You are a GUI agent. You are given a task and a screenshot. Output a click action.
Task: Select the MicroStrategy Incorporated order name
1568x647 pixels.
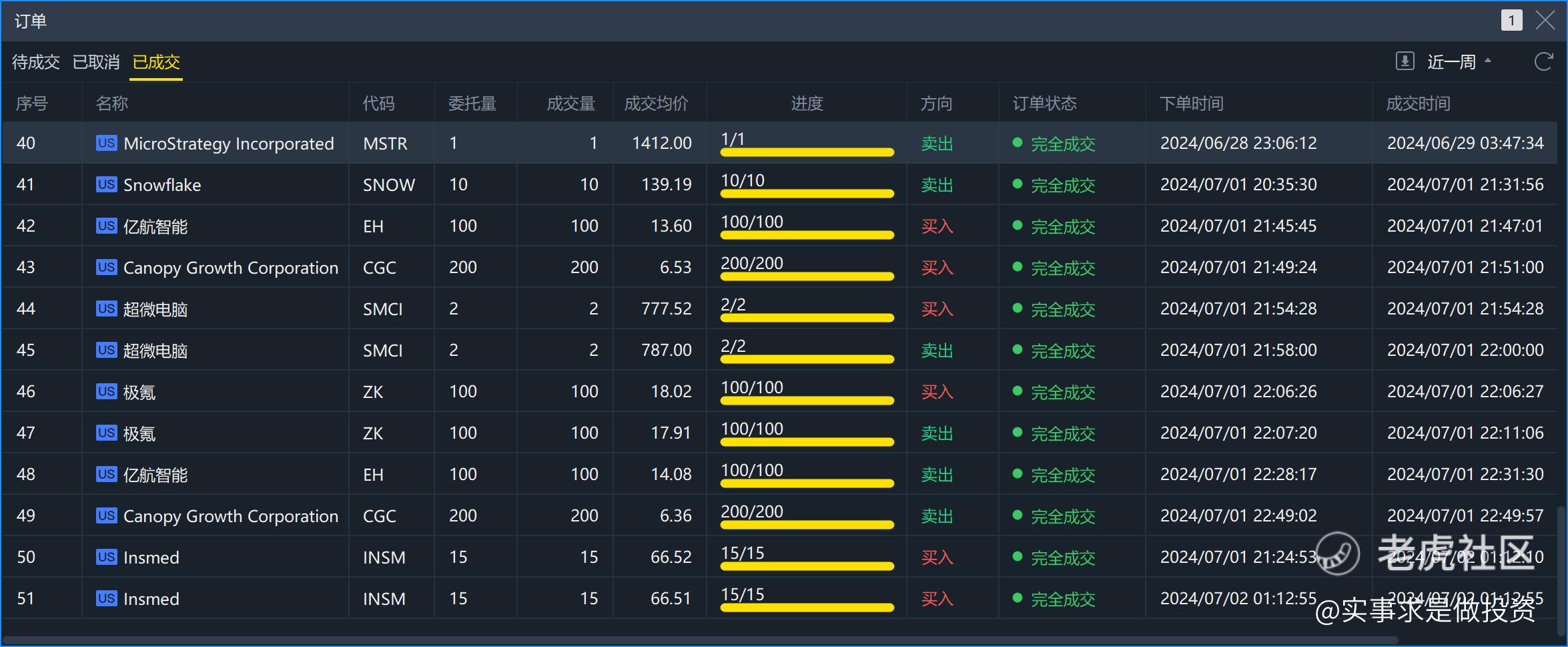point(229,144)
